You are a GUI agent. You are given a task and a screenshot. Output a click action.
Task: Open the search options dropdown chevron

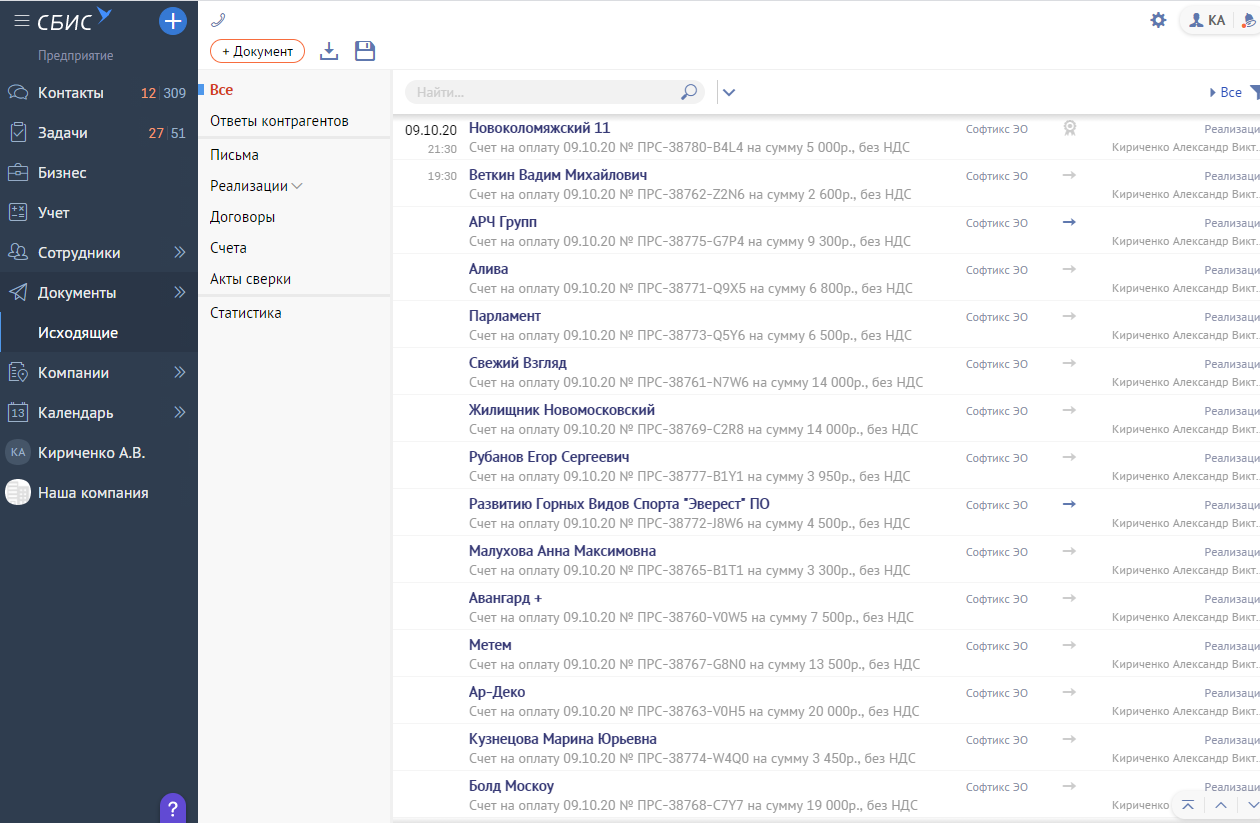point(729,93)
